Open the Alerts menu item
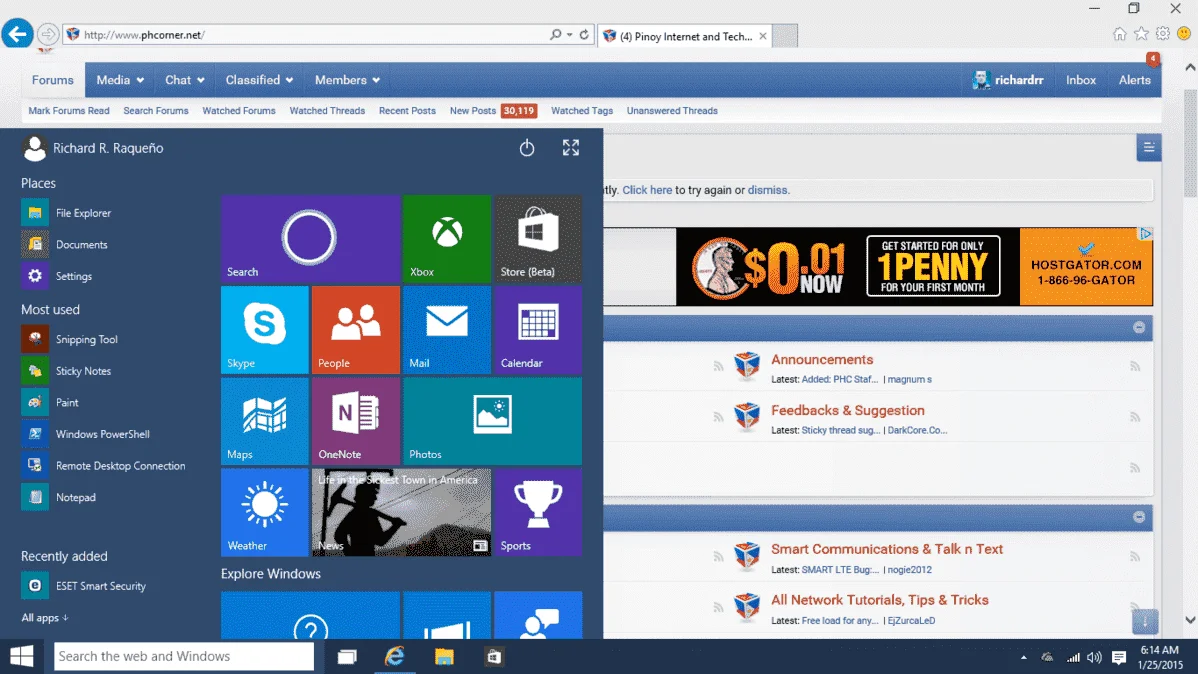The width and height of the screenshot is (1198, 674). [1135, 80]
